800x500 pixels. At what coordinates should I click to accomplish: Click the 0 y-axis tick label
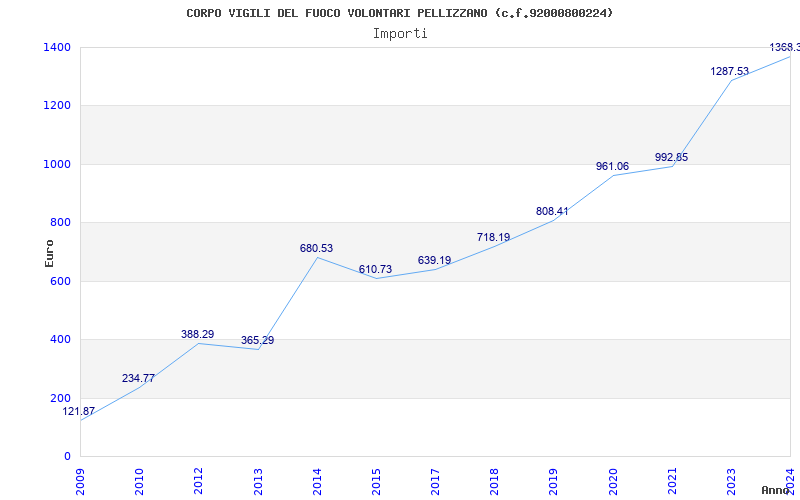coord(67,456)
